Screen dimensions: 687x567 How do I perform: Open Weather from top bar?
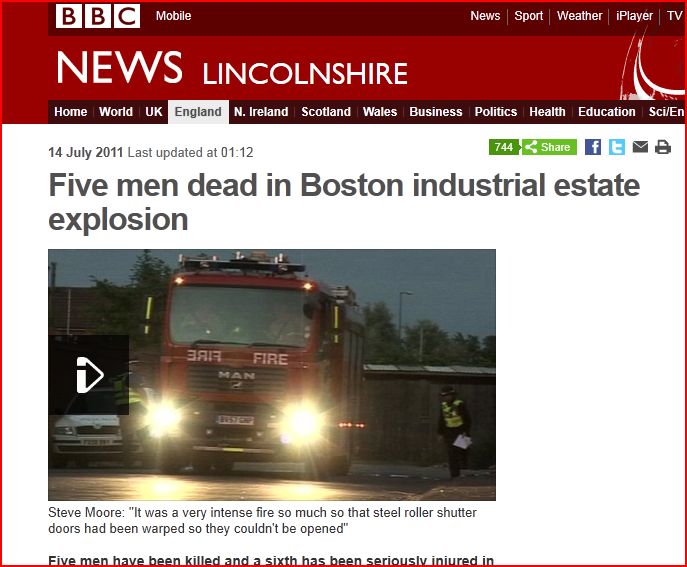click(x=579, y=16)
